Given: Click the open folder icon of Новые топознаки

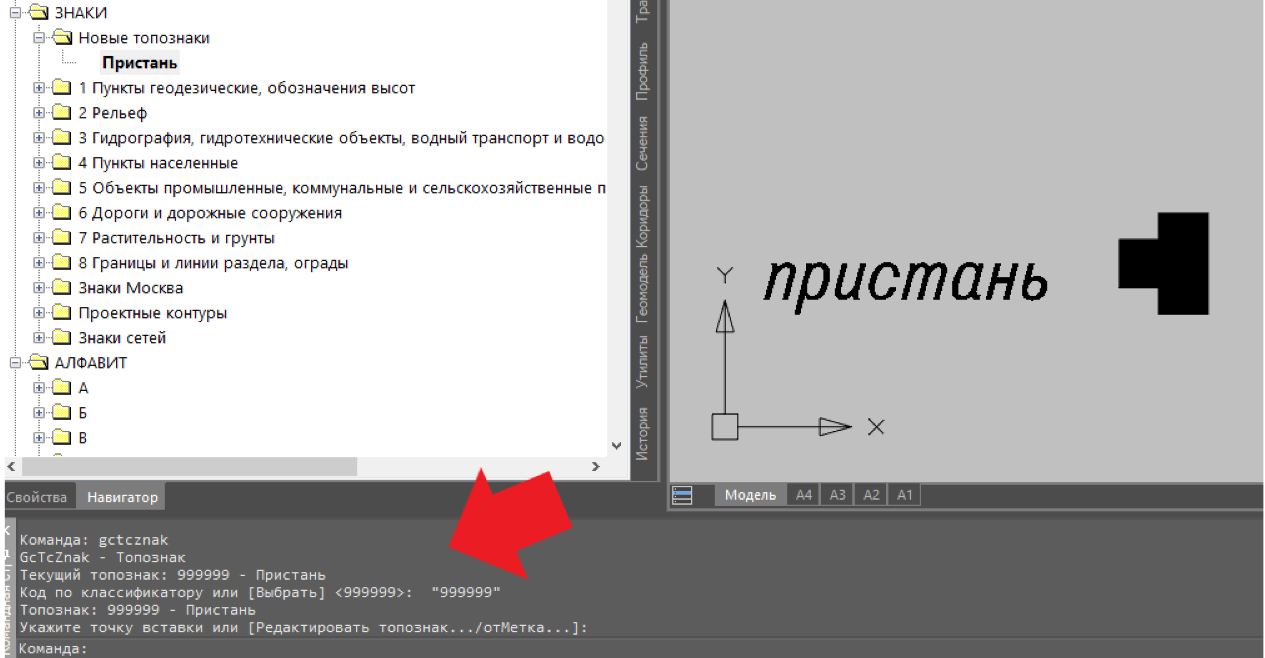Looking at the screenshot, I should (x=61, y=38).
